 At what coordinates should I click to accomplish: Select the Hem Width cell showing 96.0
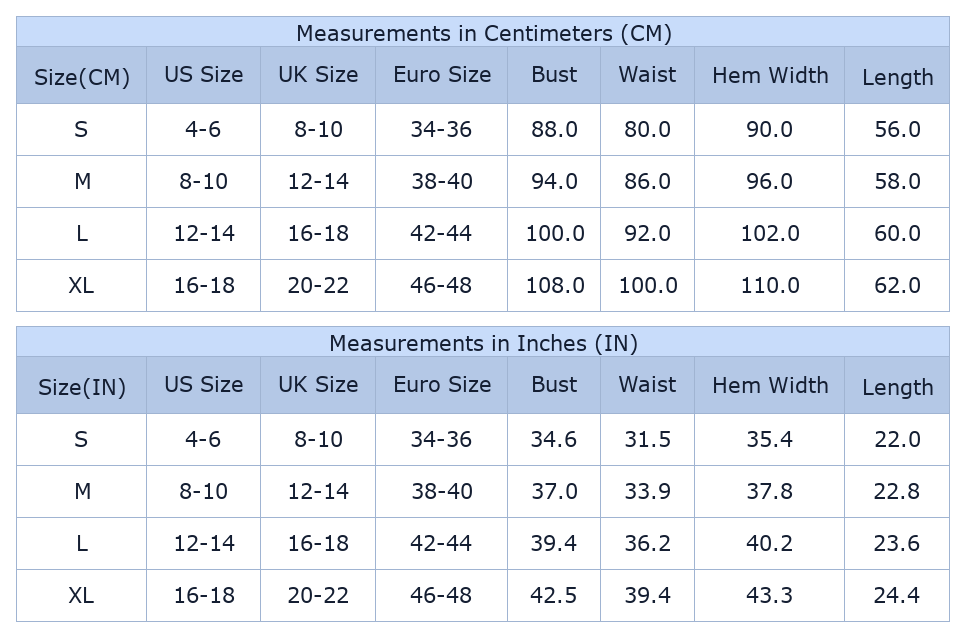coord(770,182)
